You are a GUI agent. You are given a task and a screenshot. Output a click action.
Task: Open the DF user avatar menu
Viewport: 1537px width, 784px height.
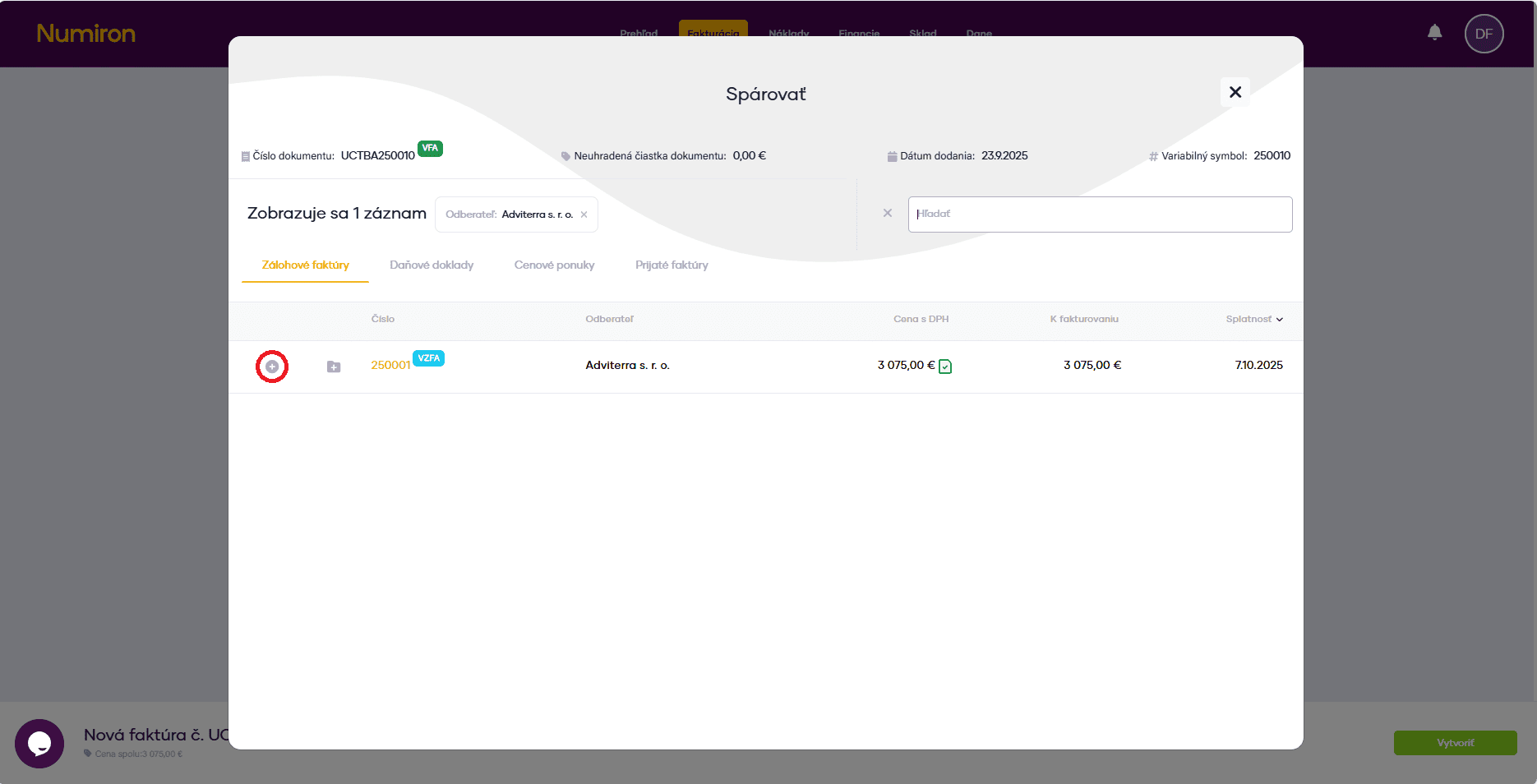(x=1484, y=34)
